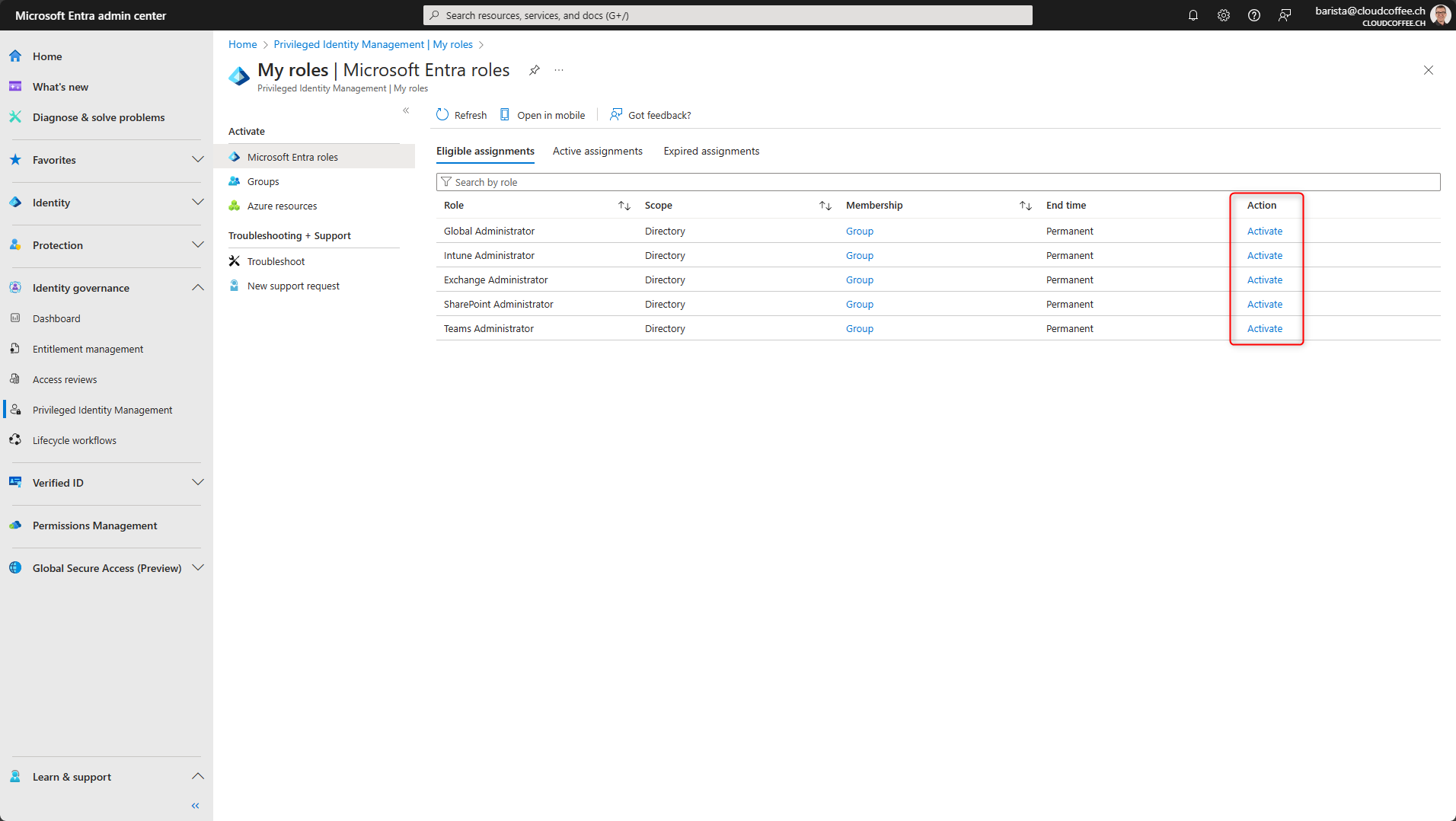Image resolution: width=1456 pixels, height=821 pixels.
Task: Expand the Verified ID section
Action: [198, 483]
